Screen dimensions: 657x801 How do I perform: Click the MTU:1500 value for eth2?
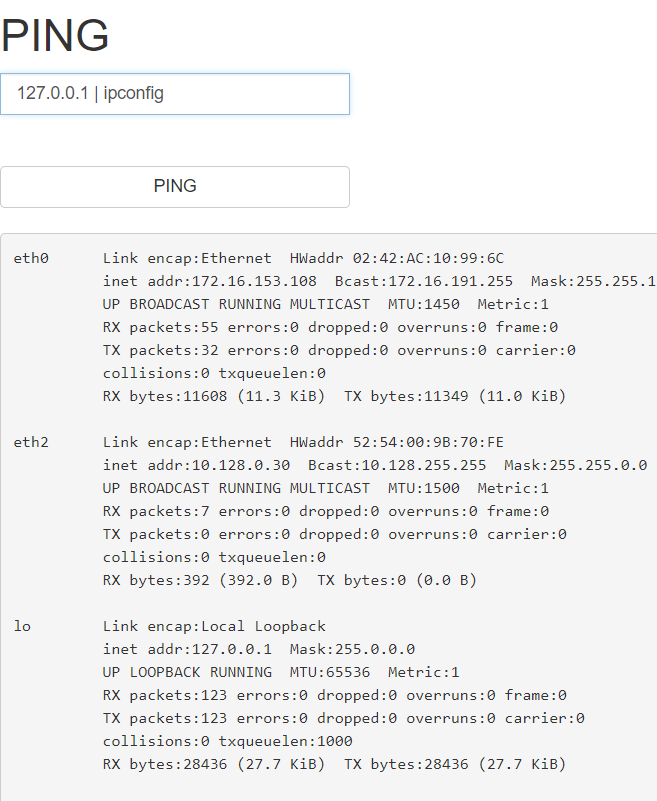(x=424, y=488)
